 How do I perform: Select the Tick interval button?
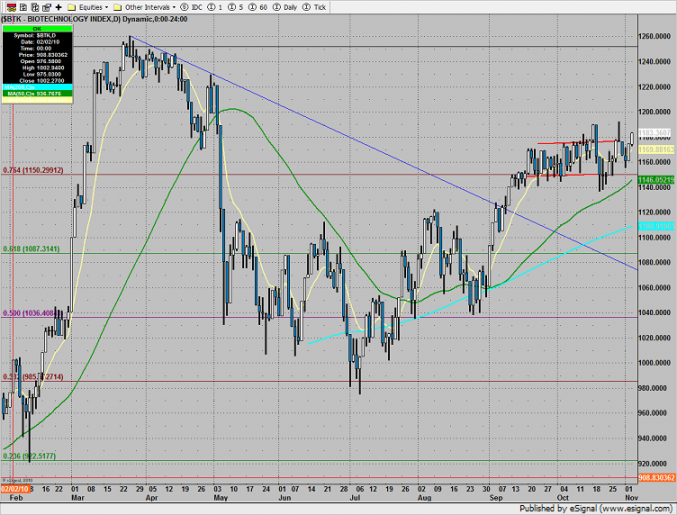click(x=314, y=7)
